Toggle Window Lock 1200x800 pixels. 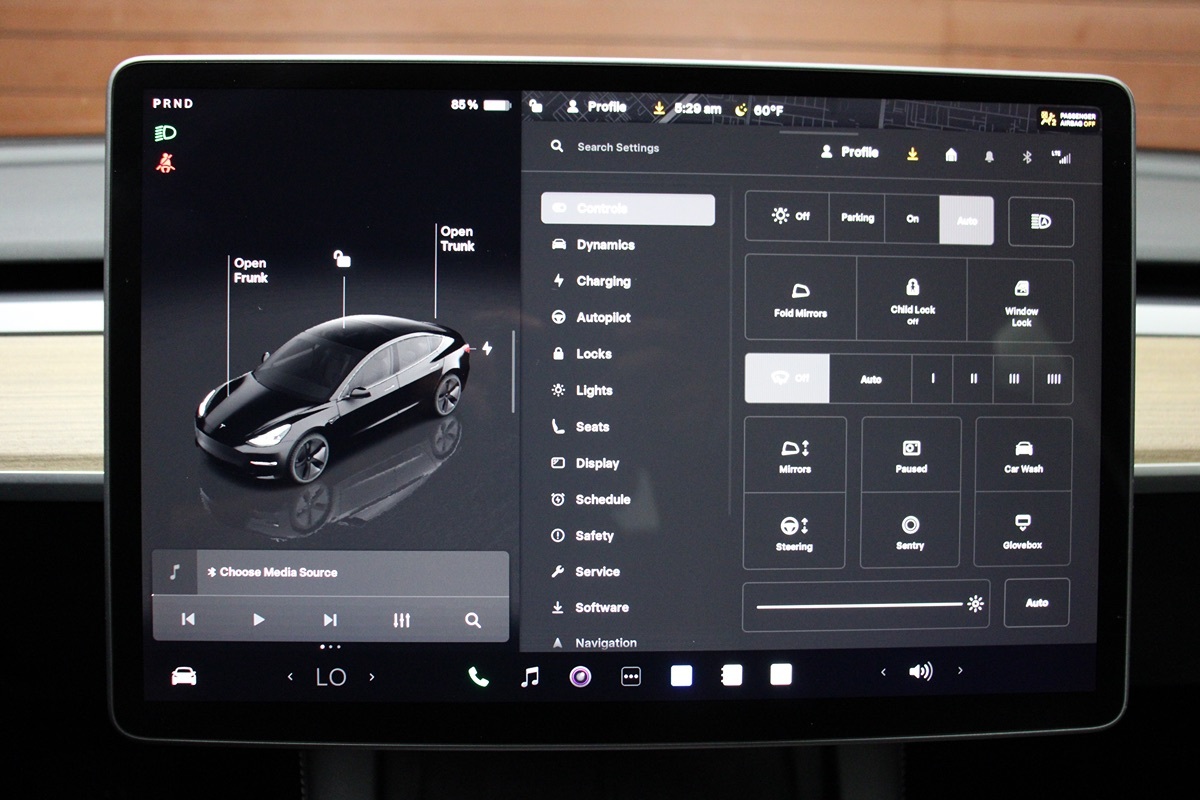1021,300
